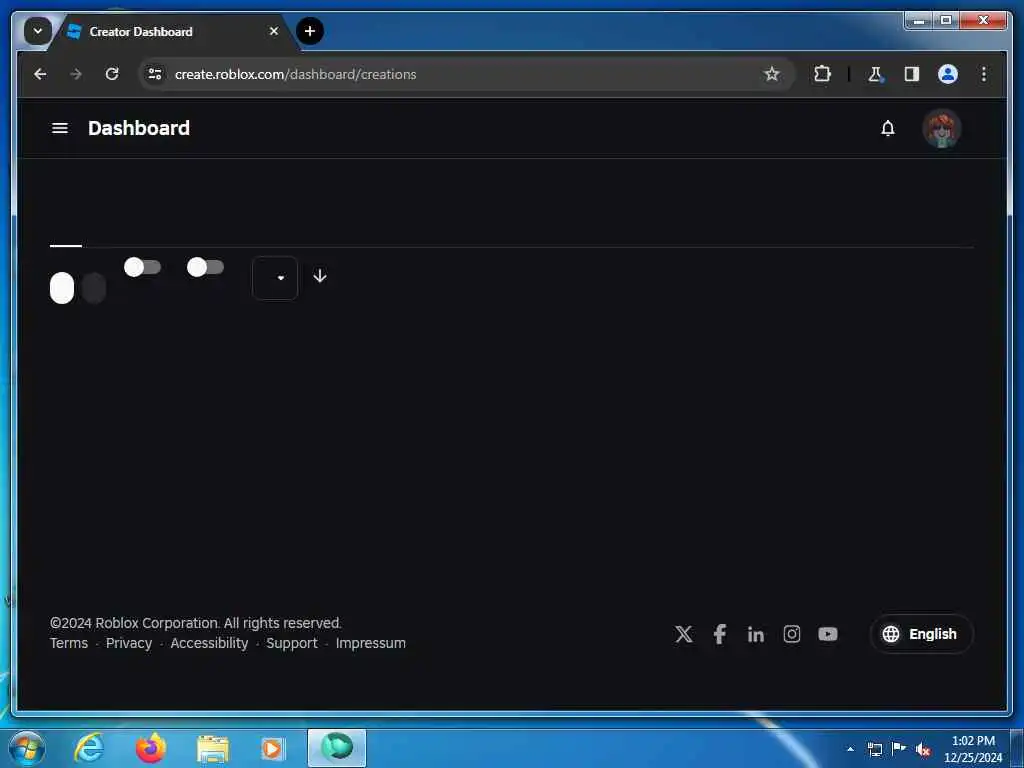Visit the Roblox Facebook page
Viewport: 1024px width, 768px height.
tap(720, 634)
